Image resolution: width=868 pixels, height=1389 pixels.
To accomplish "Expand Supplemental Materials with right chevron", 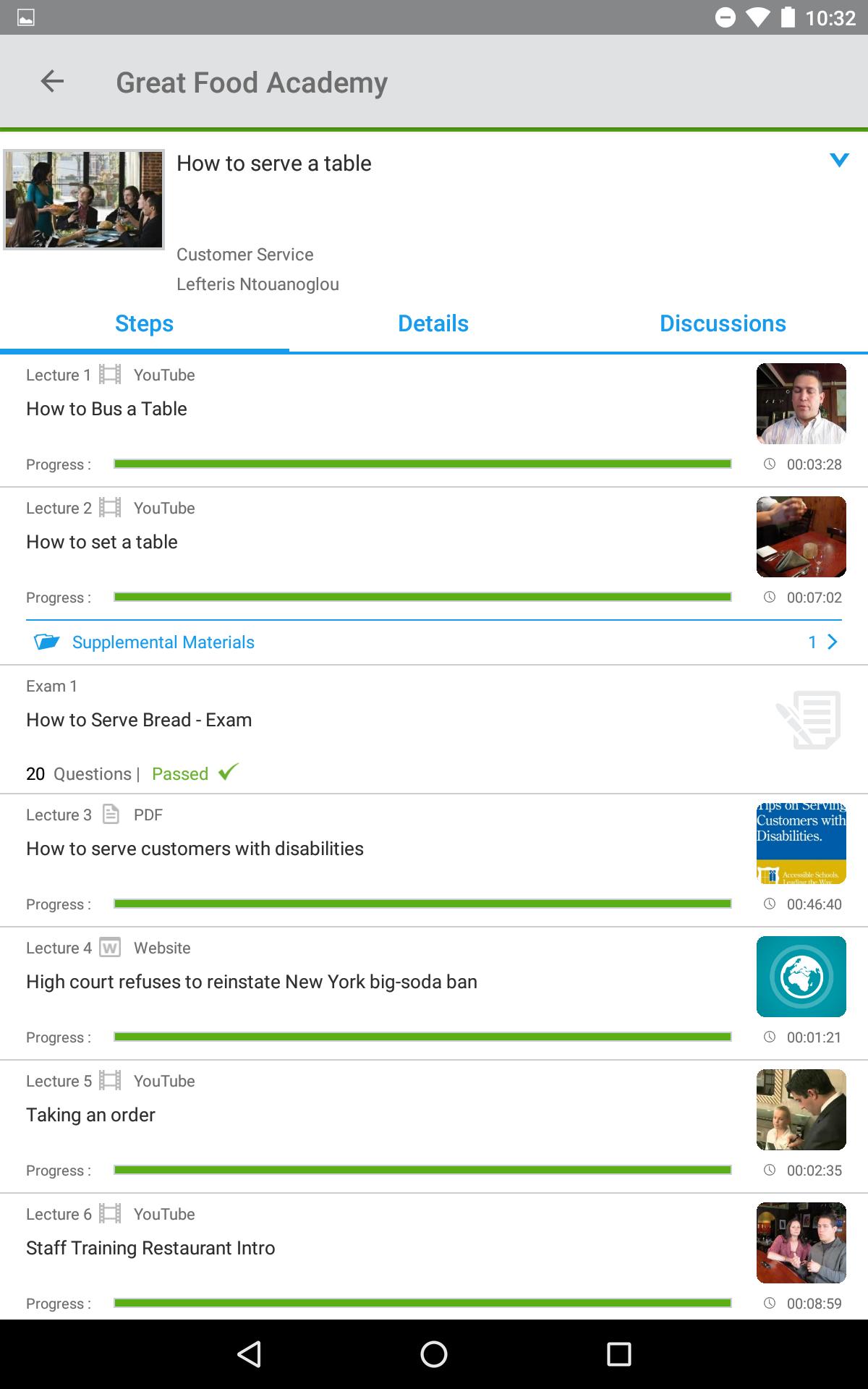I will 833,642.
